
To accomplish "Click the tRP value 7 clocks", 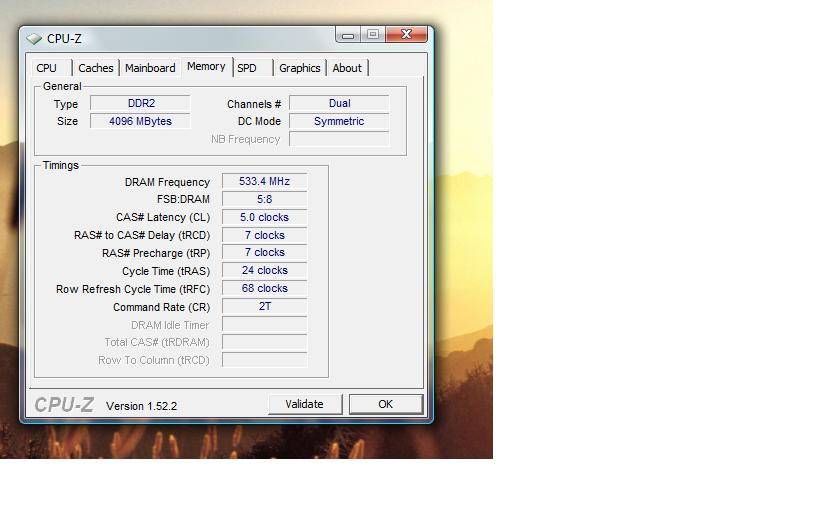I will point(265,252).
